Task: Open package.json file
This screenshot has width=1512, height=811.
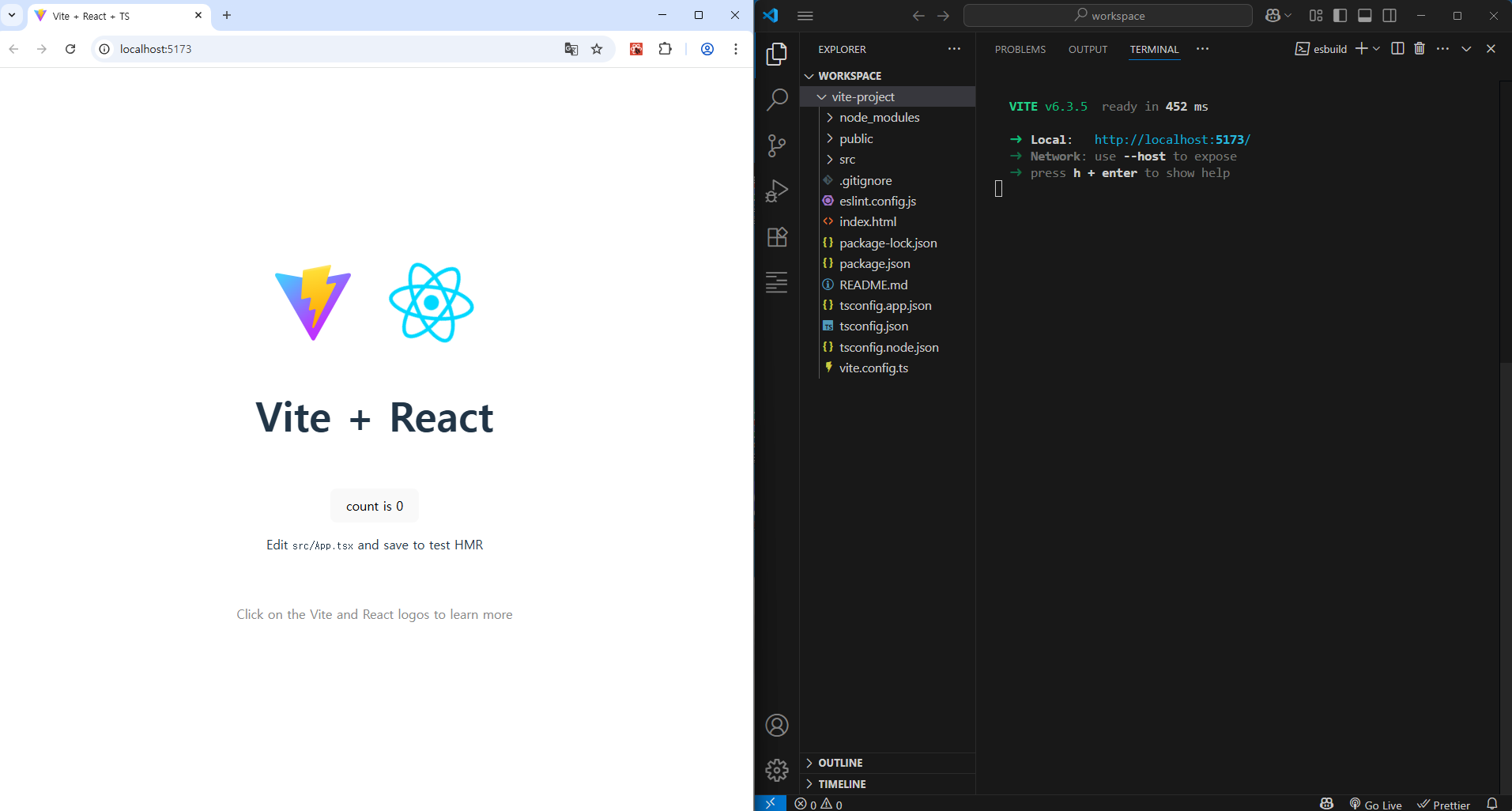Action: point(888,263)
